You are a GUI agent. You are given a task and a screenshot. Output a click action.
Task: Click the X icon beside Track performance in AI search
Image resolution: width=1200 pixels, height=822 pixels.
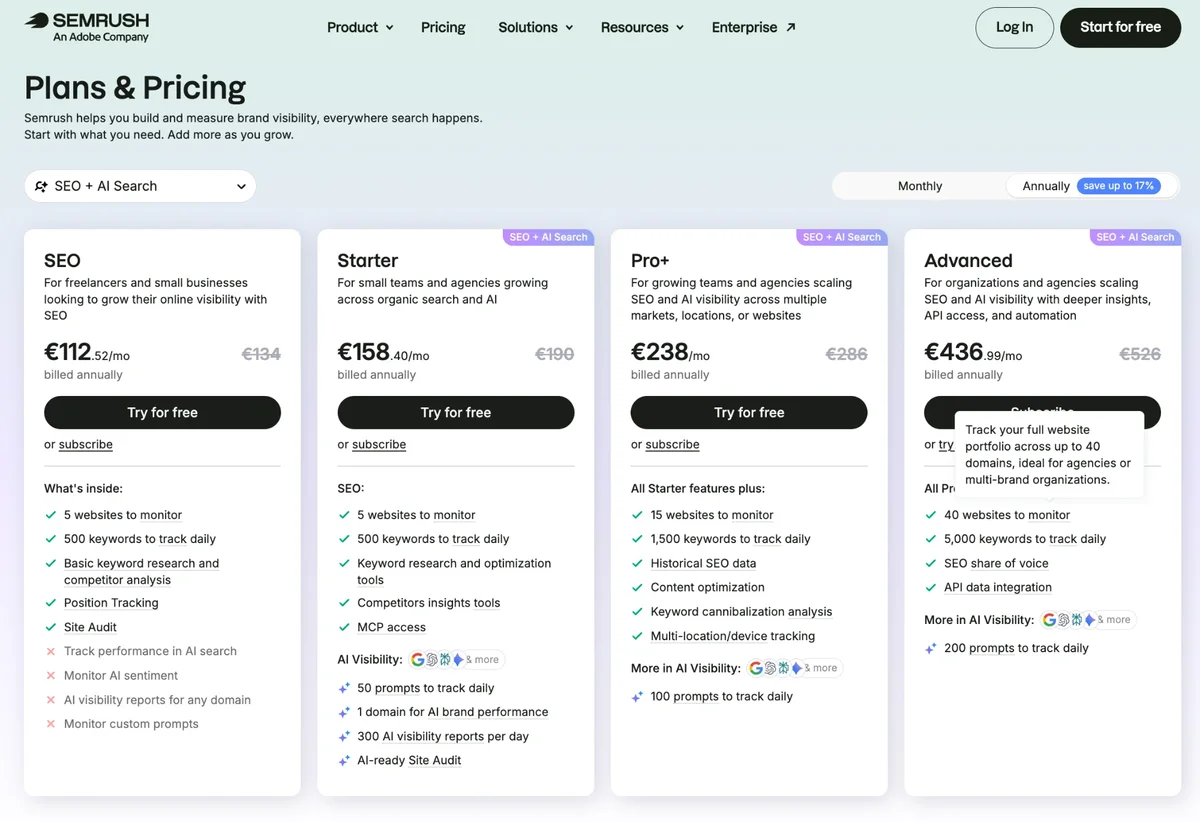pos(50,651)
